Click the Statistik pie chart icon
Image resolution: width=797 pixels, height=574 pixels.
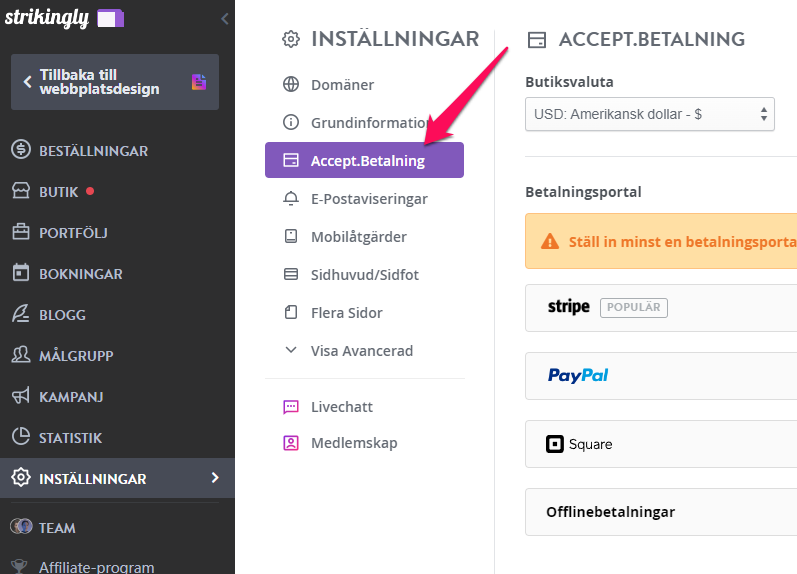[x=21, y=437]
